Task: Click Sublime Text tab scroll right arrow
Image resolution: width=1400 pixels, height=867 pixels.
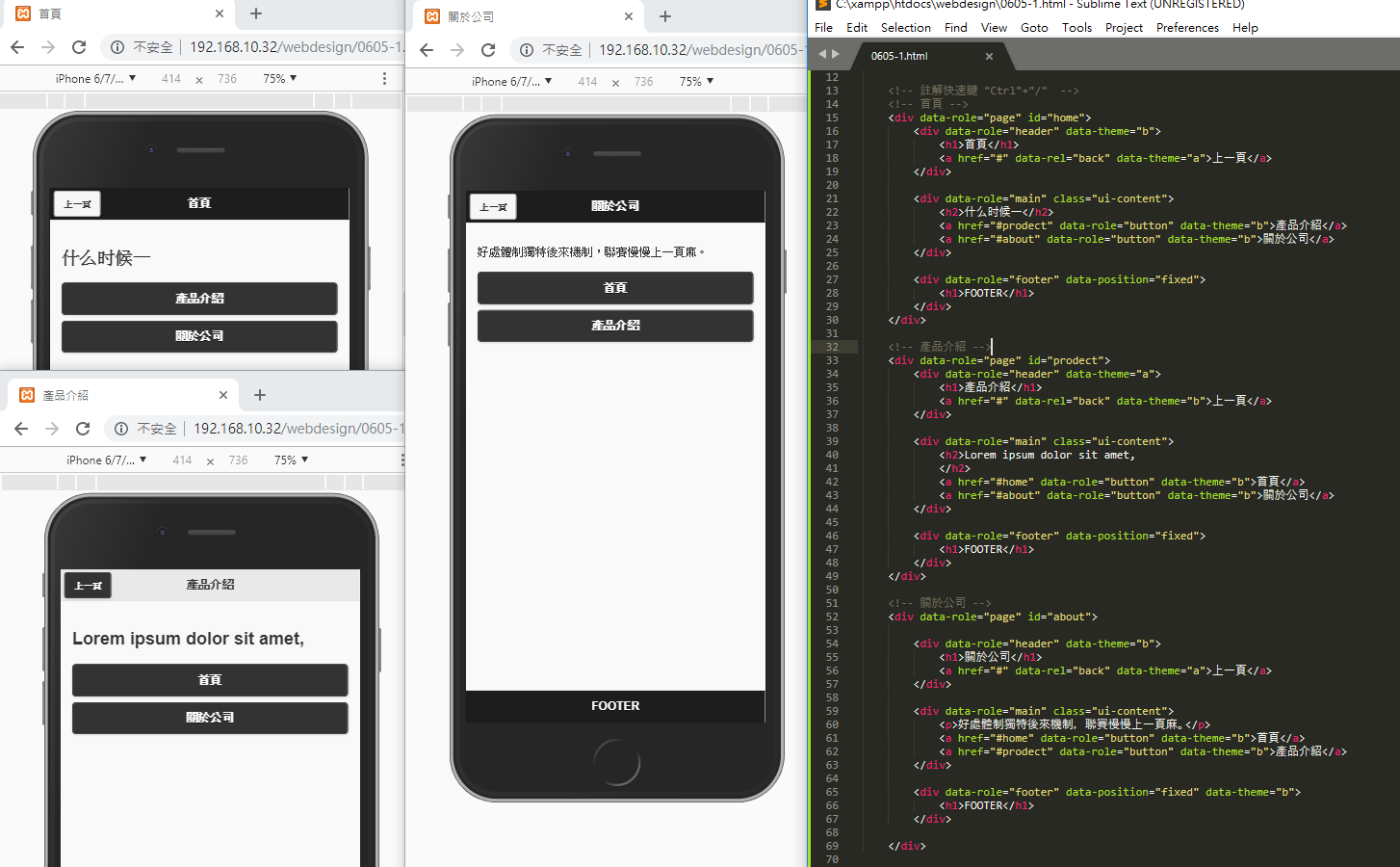Action: 835,55
